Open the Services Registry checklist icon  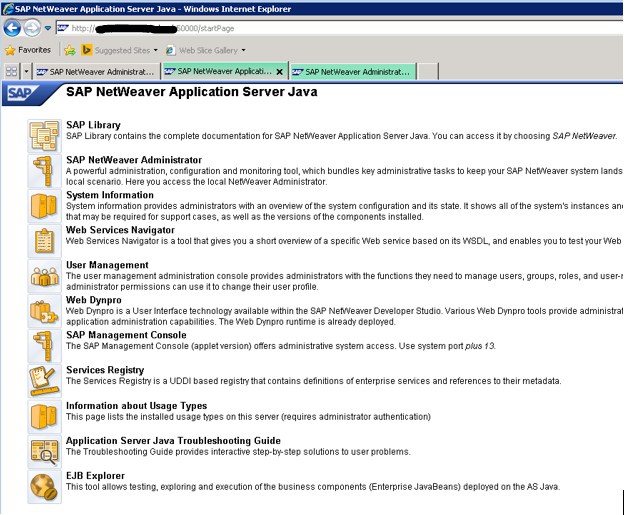click(x=44, y=381)
